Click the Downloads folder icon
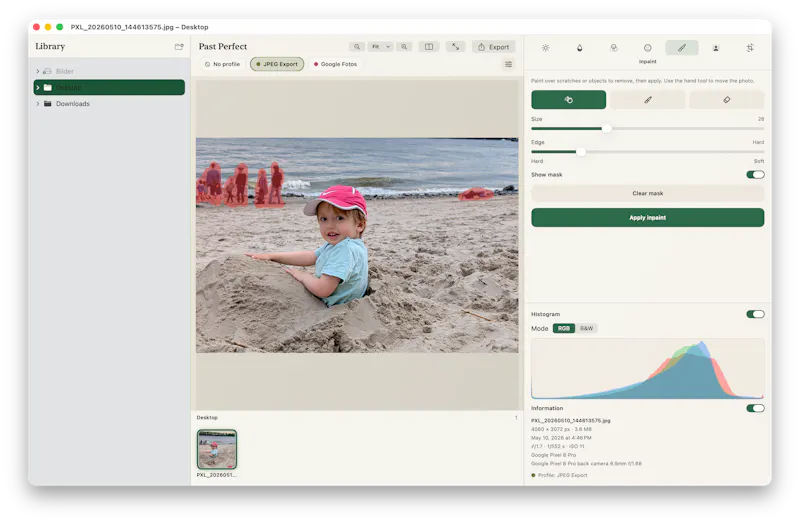 click(x=47, y=104)
